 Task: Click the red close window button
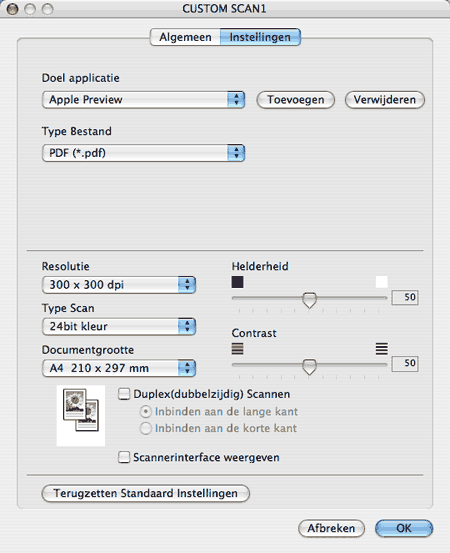[12, 9]
